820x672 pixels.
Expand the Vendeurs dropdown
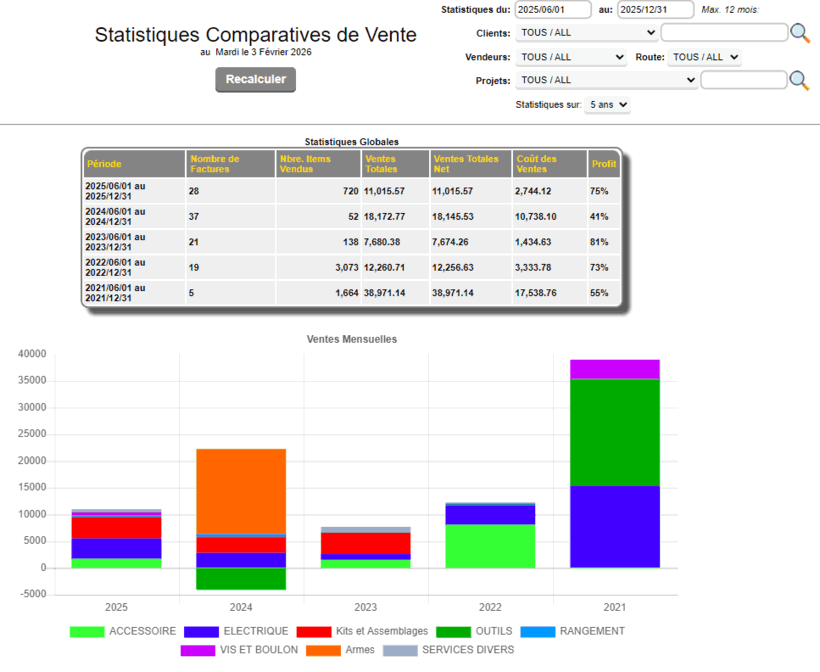(572, 57)
